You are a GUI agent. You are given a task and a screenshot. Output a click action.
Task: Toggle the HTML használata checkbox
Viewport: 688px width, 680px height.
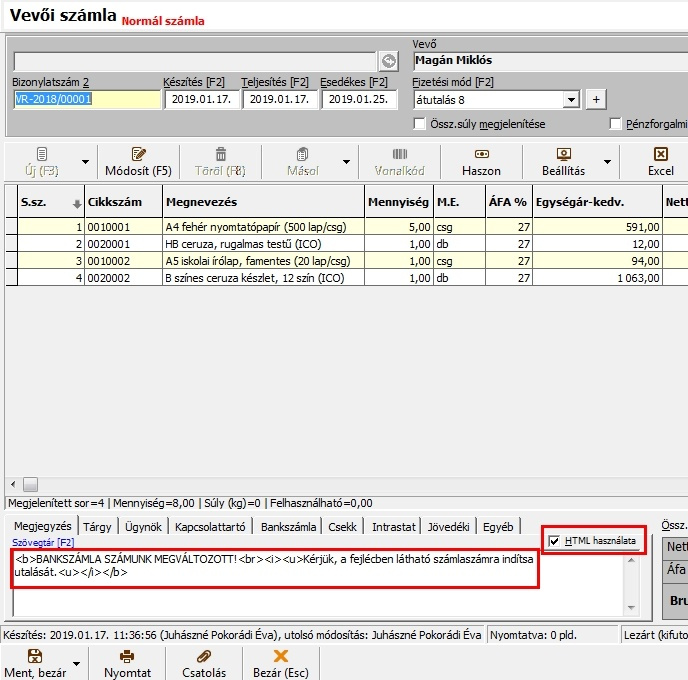[x=554, y=541]
